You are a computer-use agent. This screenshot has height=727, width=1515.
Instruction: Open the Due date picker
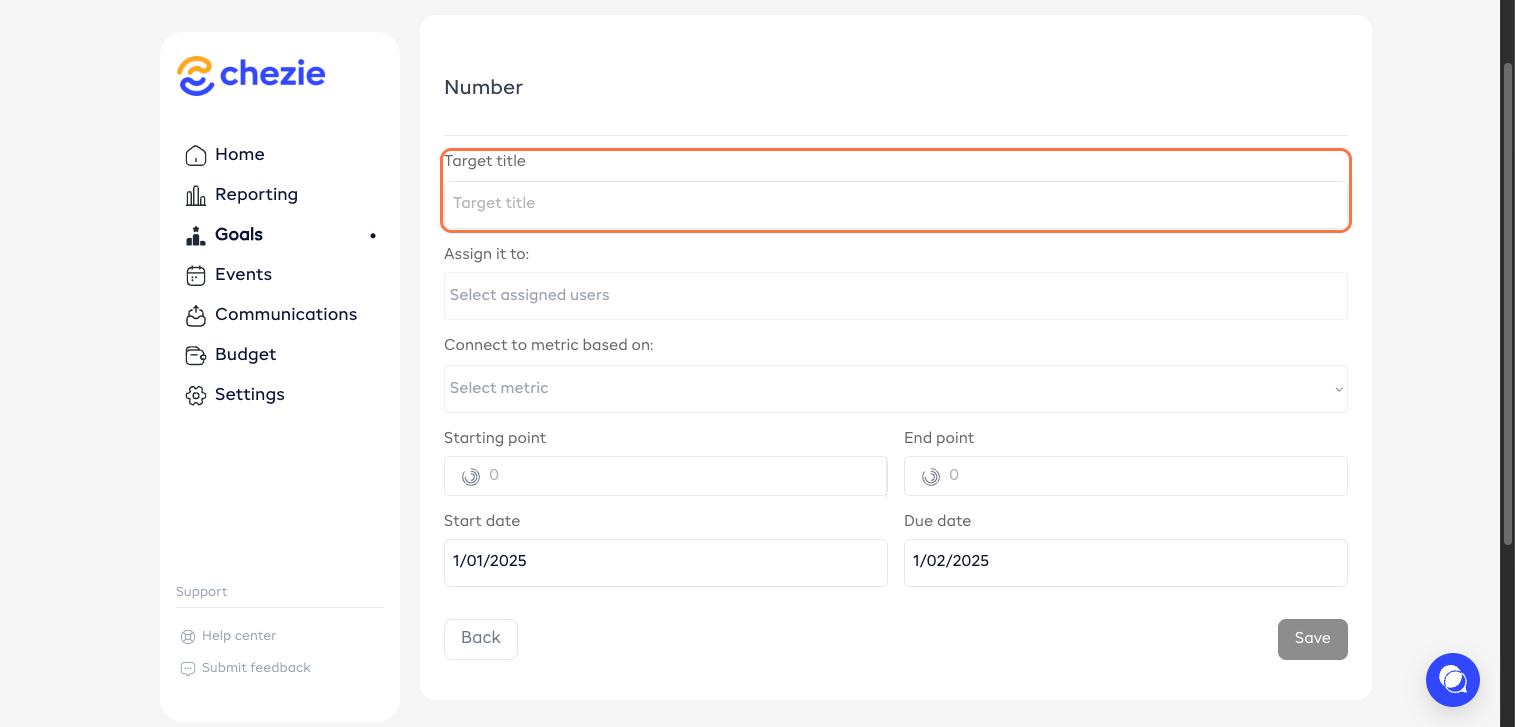(x=1125, y=562)
